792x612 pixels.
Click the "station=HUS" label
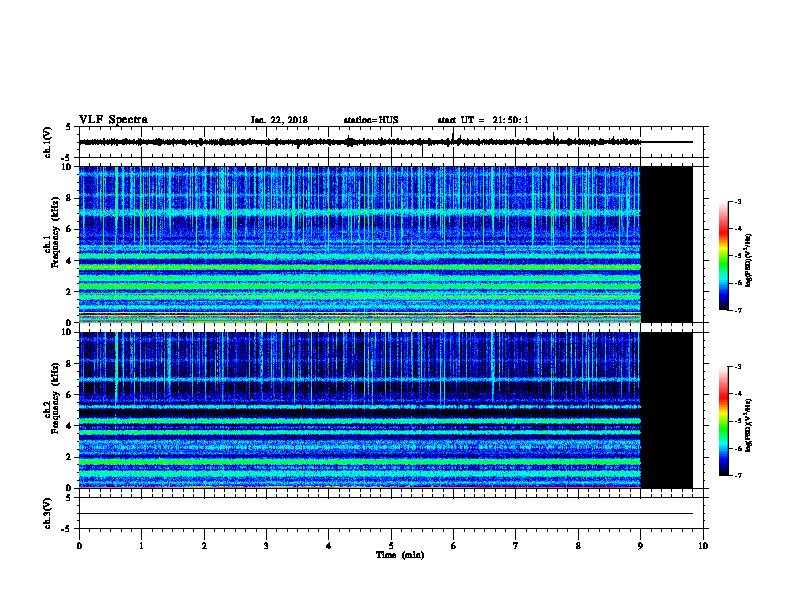click(x=371, y=120)
